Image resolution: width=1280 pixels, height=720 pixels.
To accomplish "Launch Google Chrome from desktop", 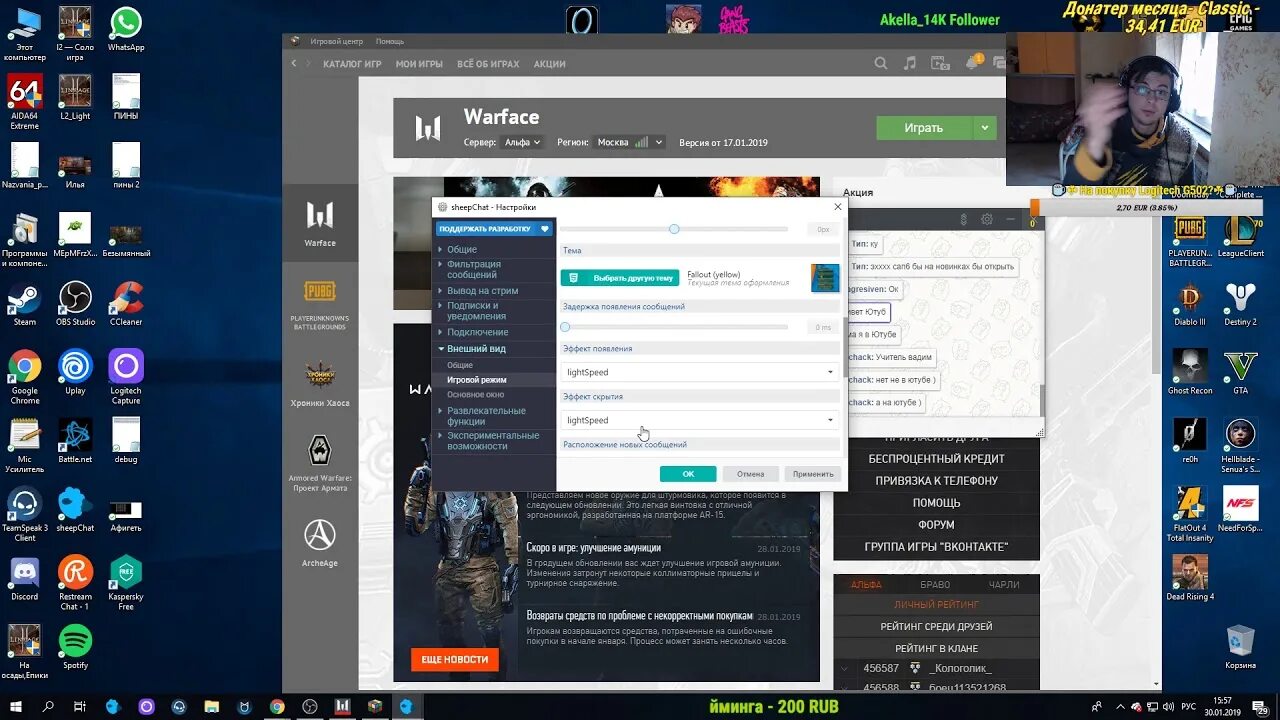I will [25, 376].
